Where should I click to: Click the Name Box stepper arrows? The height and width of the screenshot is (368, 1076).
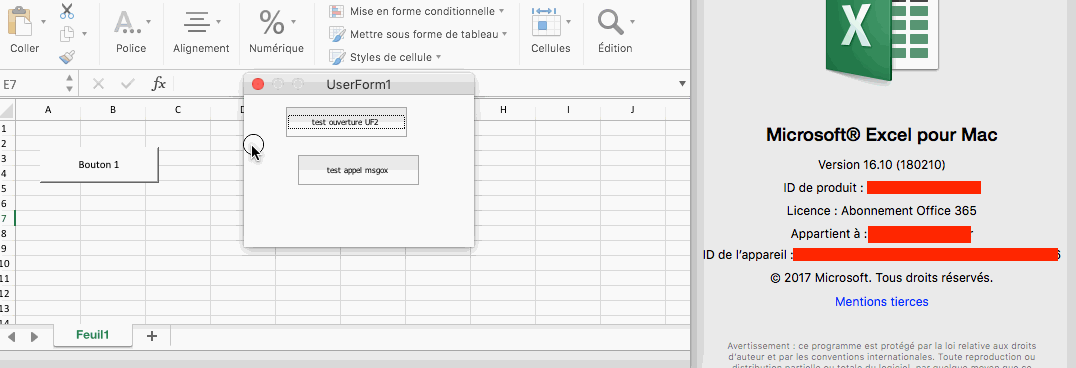click(x=69, y=84)
